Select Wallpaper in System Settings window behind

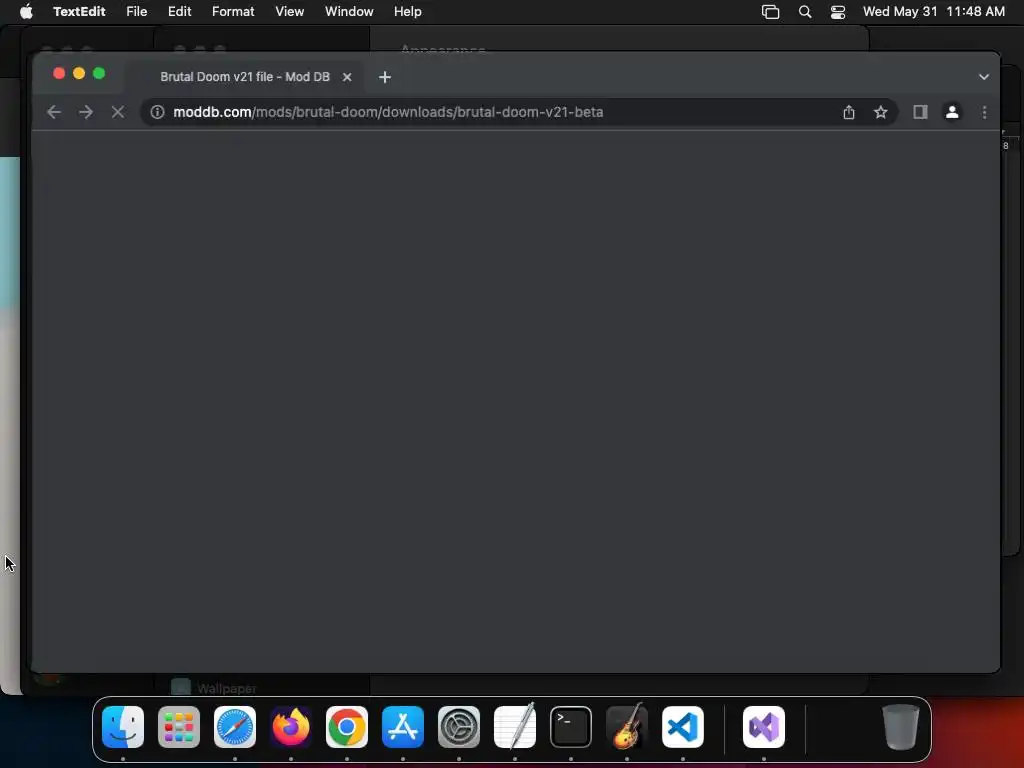pos(216,688)
